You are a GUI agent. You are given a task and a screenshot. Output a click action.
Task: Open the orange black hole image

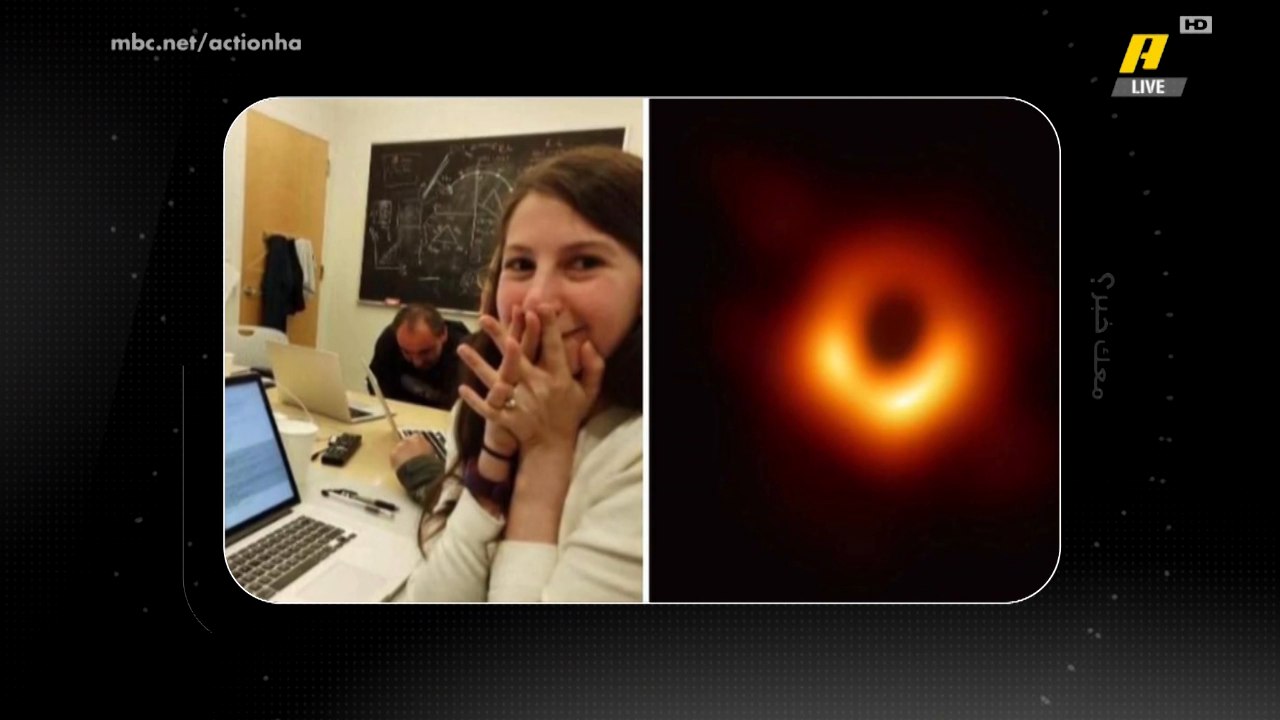(x=854, y=350)
